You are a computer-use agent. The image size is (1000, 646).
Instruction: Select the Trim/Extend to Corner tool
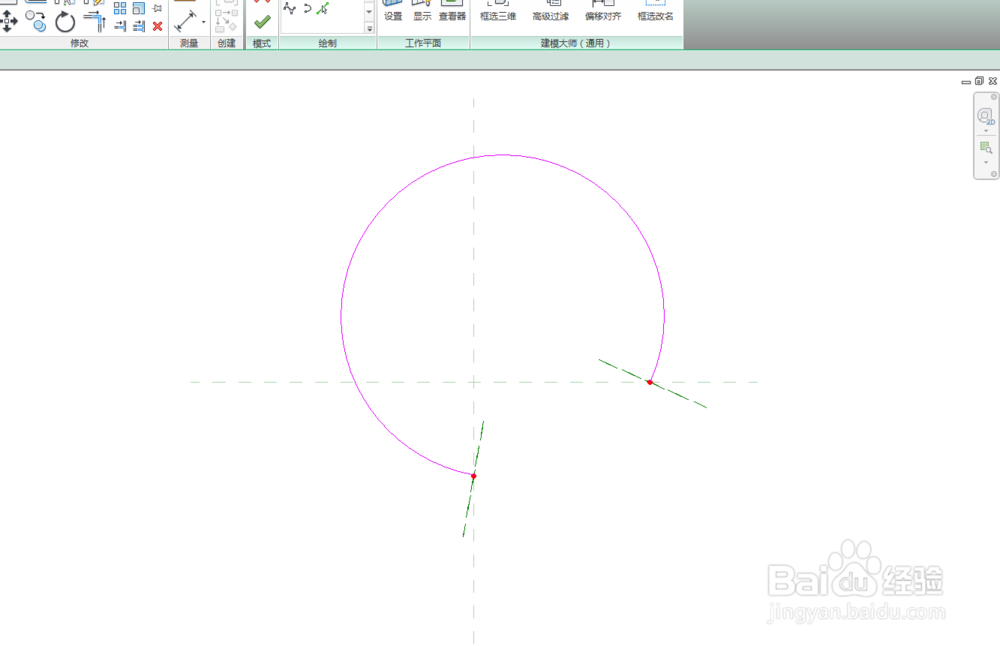pos(94,21)
